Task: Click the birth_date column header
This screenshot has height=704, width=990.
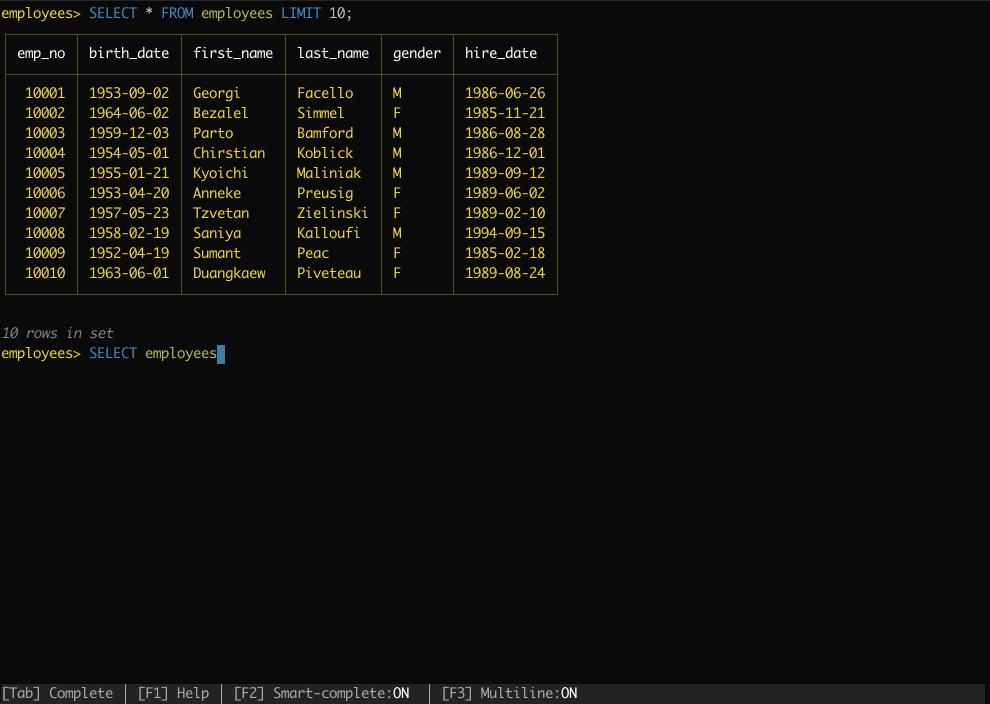Action: [x=129, y=54]
